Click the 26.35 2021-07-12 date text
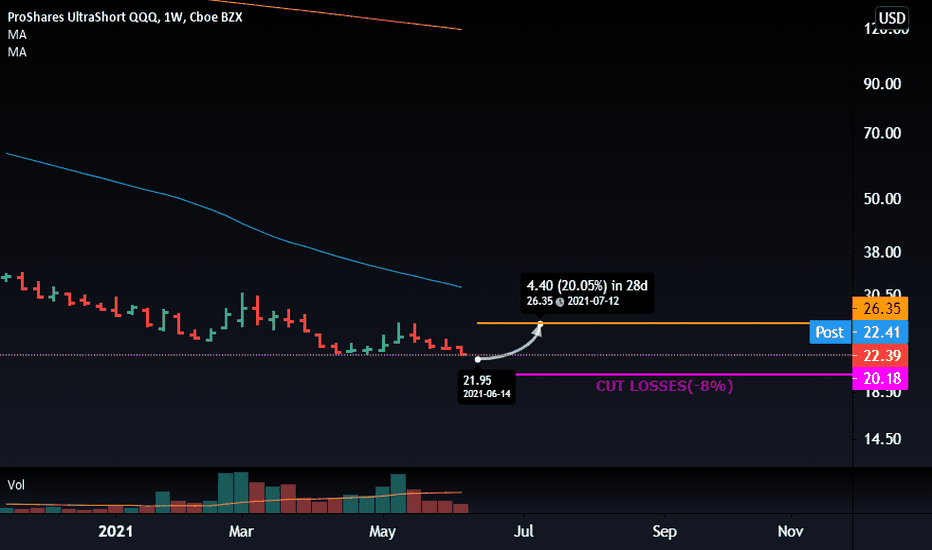Image resolution: width=932 pixels, height=550 pixels. tap(573, 301)
